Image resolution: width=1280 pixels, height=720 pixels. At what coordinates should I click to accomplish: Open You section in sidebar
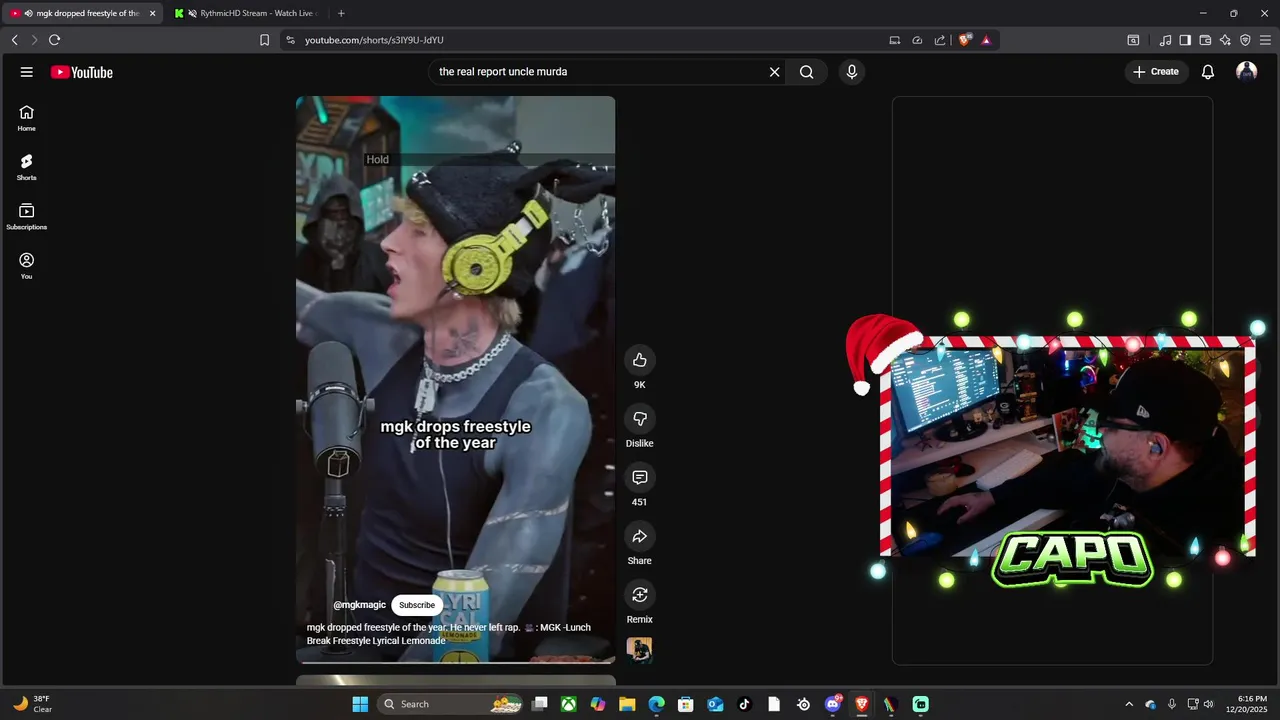click(27, 266)
